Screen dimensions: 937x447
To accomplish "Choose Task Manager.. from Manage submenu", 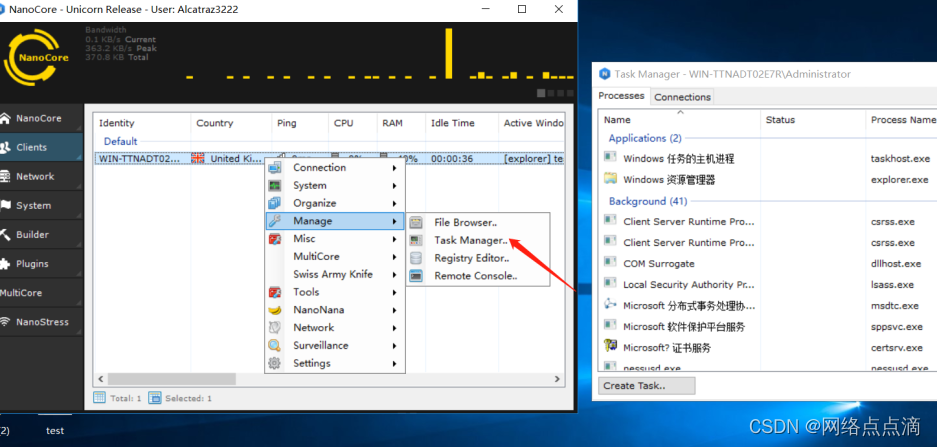I will point(477,240).
